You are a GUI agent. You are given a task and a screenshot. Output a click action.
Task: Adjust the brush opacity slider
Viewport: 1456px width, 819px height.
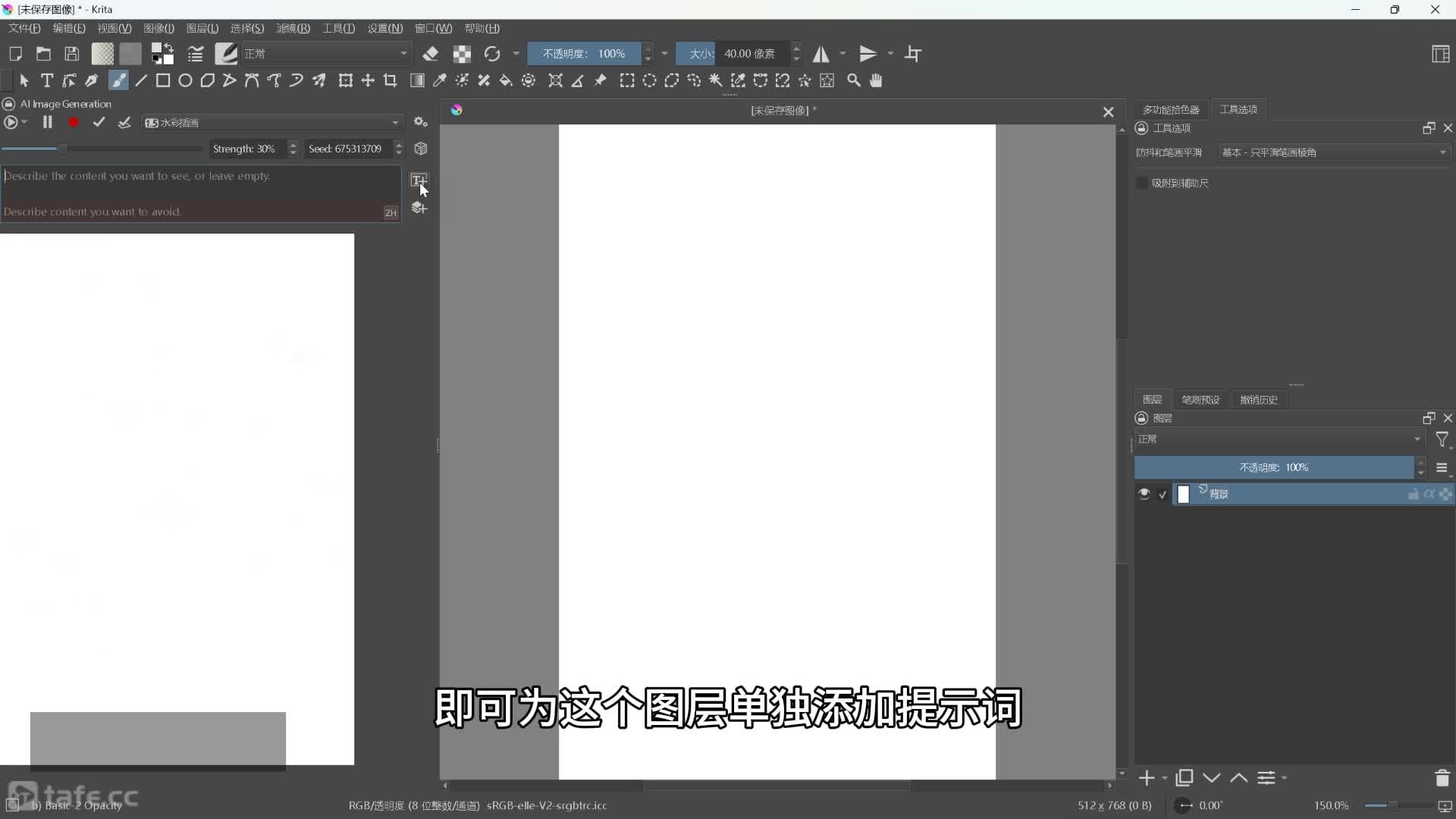click(584, 54)
